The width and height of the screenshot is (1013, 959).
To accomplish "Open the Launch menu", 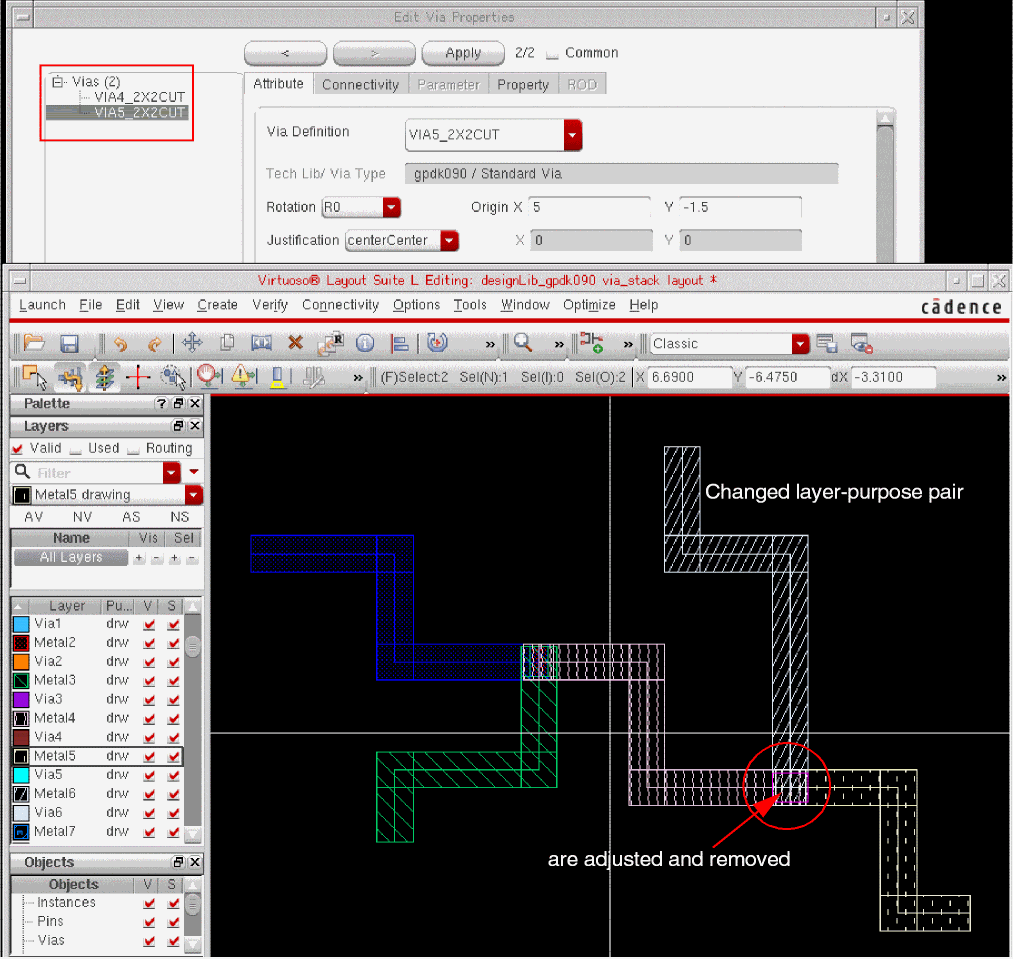I will click(43, 305).
